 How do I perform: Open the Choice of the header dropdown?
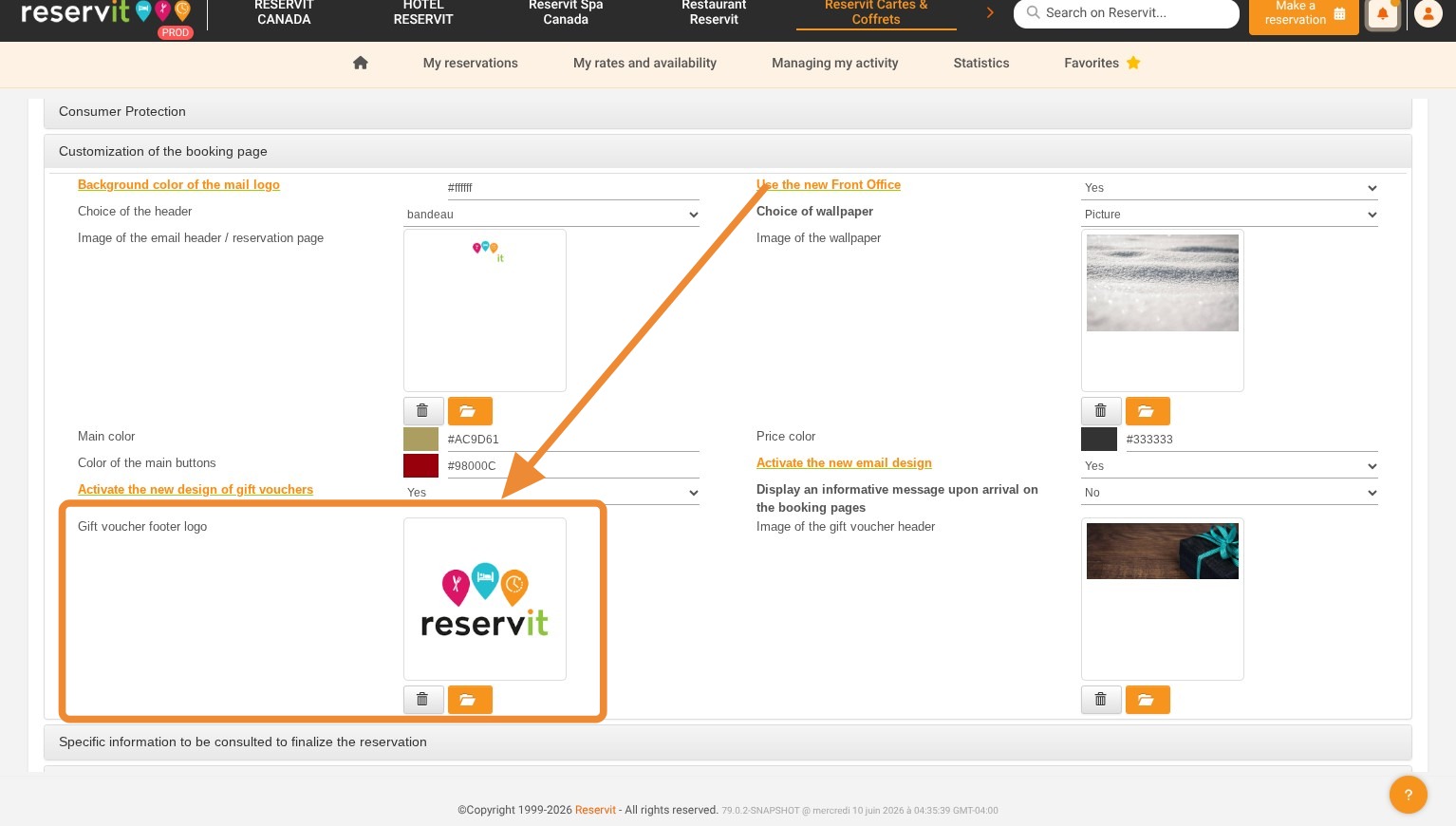coord(551,215)
